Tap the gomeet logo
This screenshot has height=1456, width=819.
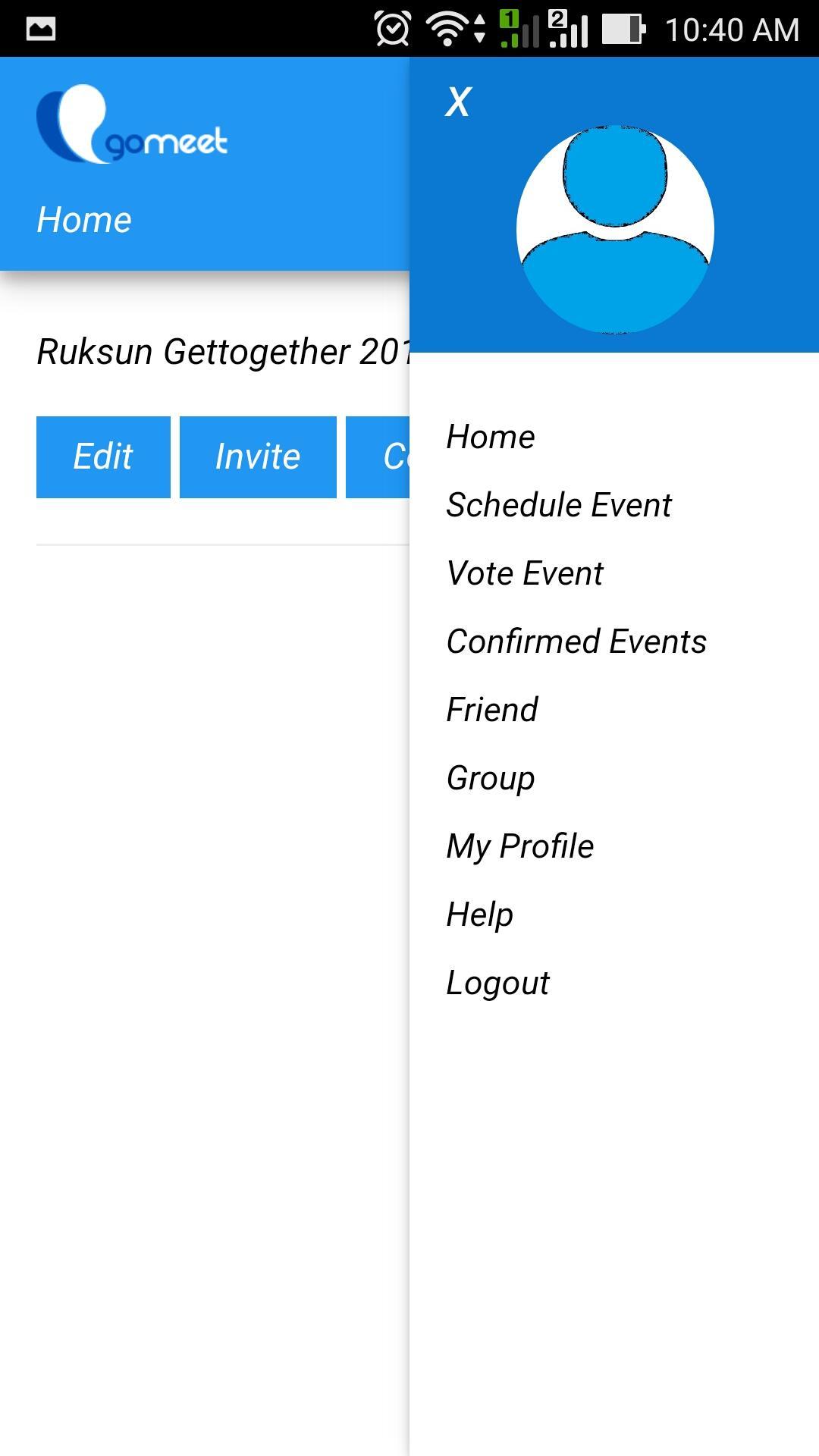[x=132, y=124]
